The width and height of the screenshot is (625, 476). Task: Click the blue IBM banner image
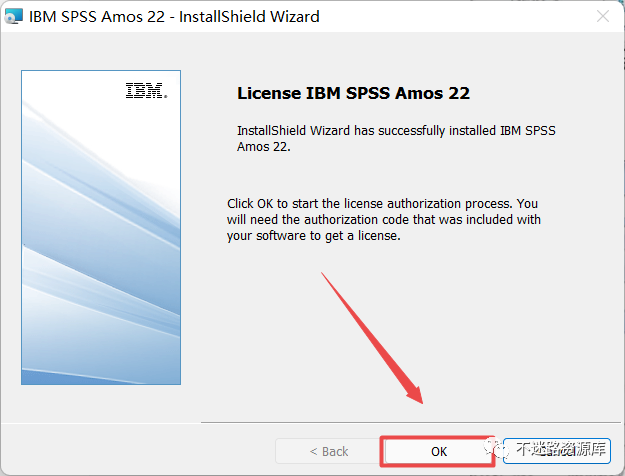click(x=101, y=228)
